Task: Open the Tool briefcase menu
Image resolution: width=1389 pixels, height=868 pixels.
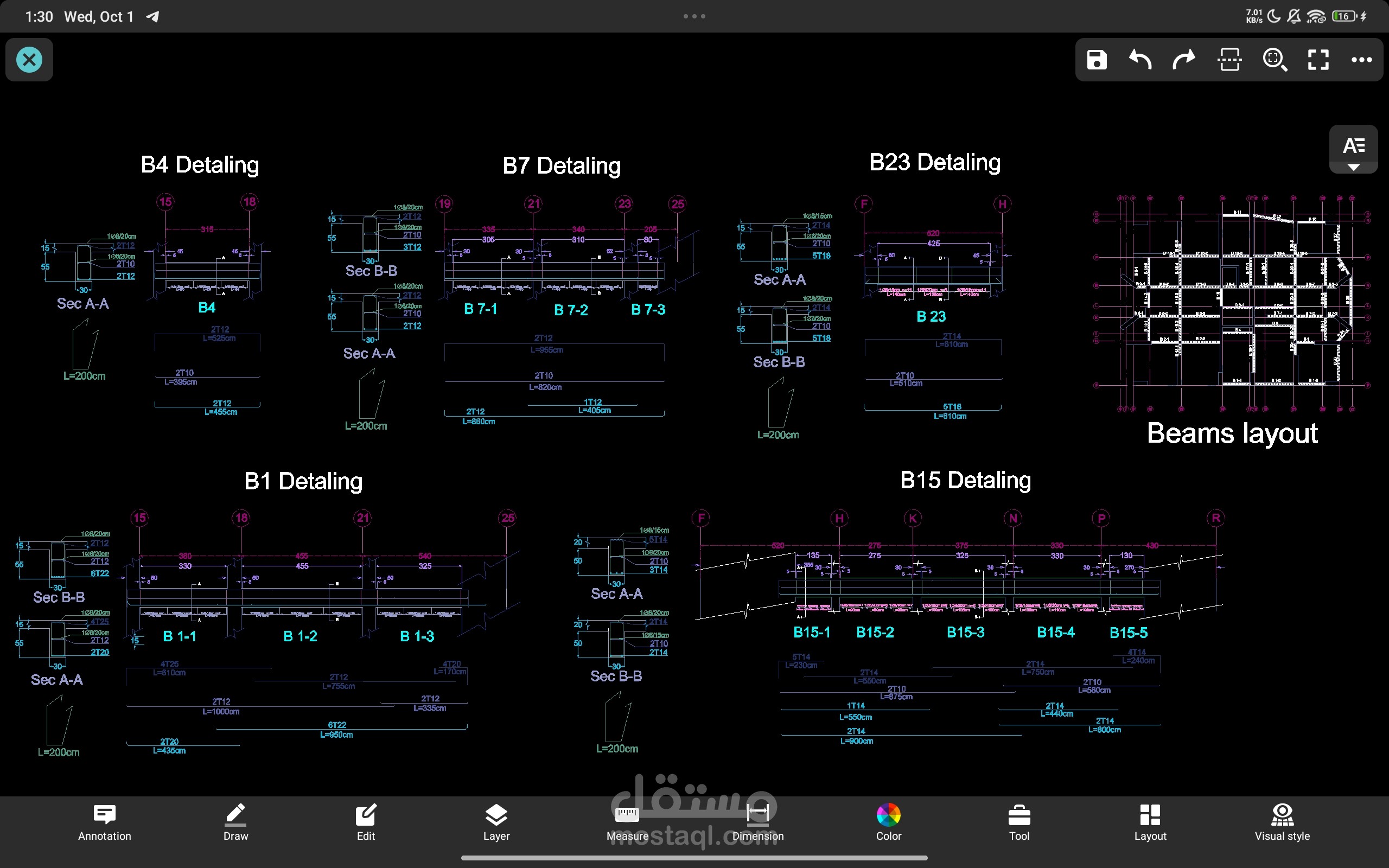Action: (x=1020, y=822)
